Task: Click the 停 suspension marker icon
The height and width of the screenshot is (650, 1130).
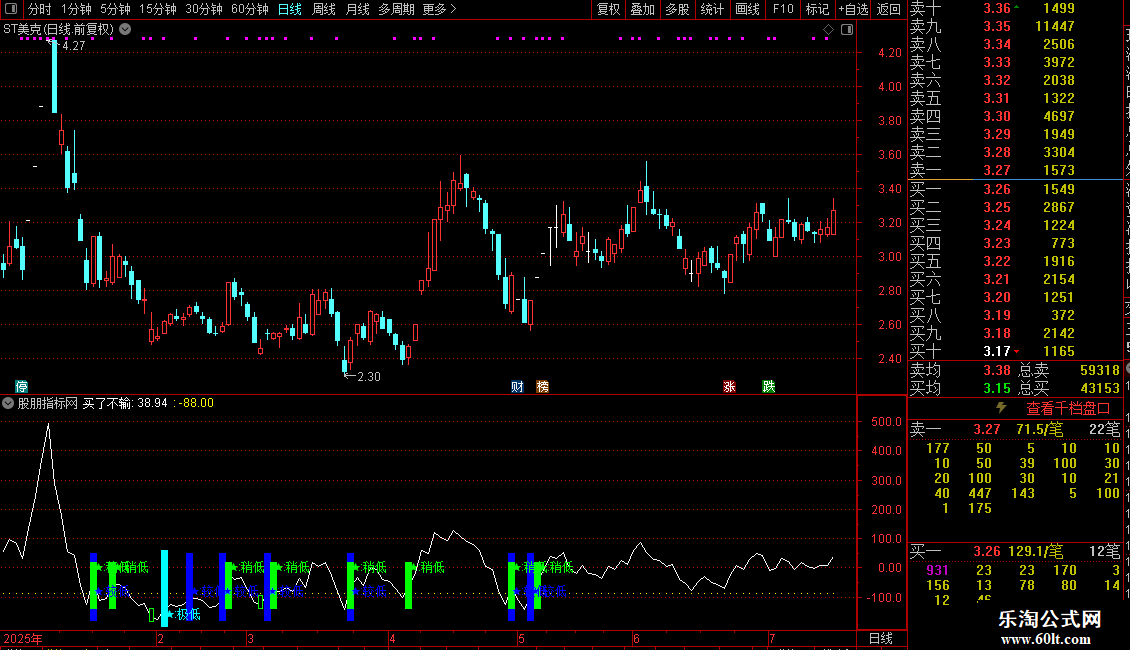Action: 22,386
